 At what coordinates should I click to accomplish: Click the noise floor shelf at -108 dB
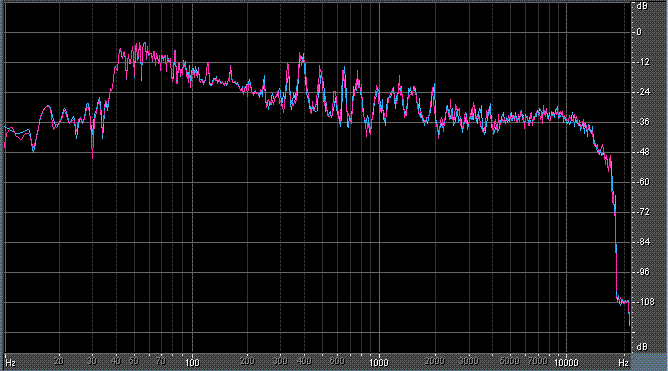[623, 302]
